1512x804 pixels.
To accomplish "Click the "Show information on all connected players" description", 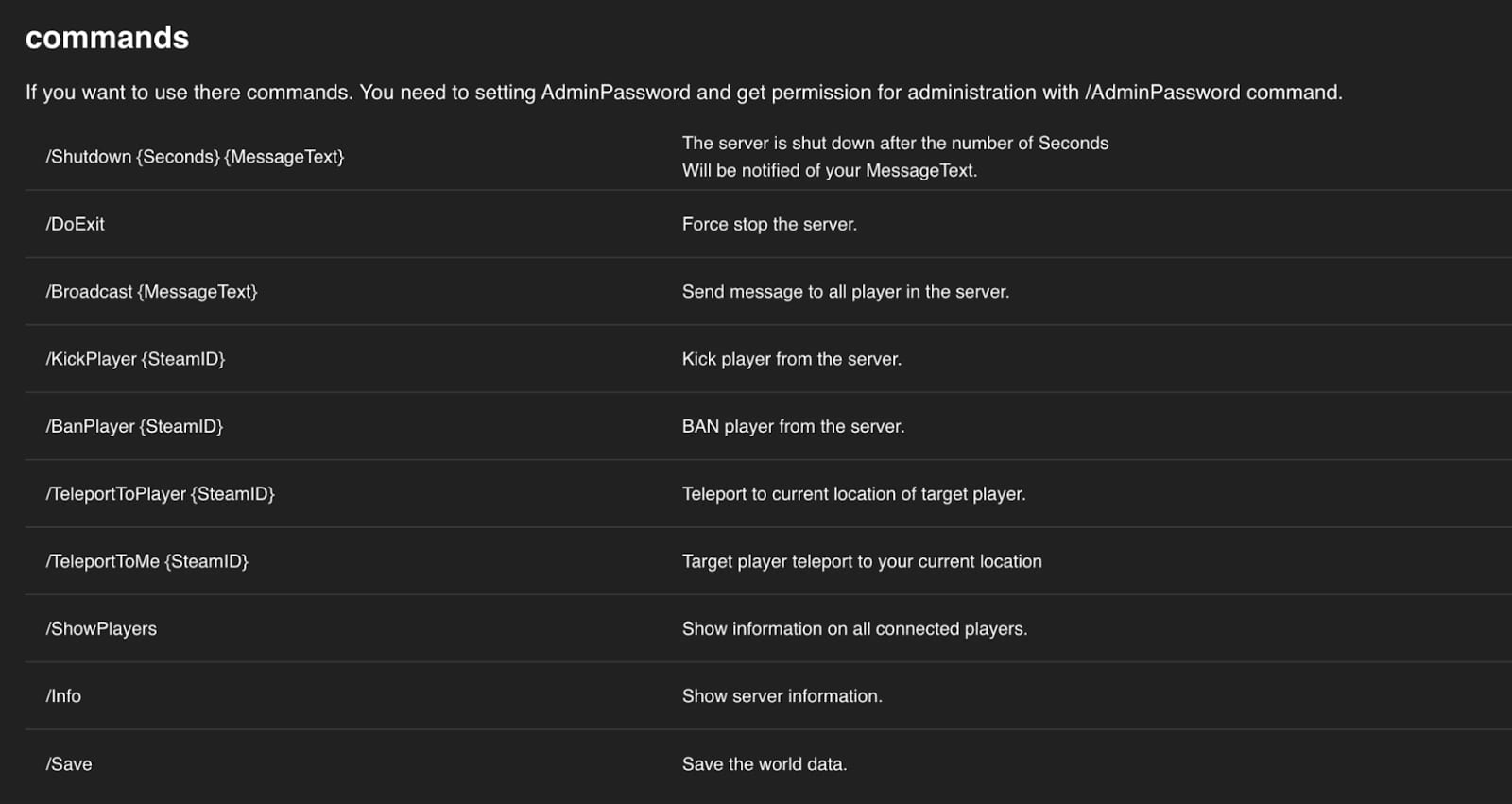I will point(854,629).
